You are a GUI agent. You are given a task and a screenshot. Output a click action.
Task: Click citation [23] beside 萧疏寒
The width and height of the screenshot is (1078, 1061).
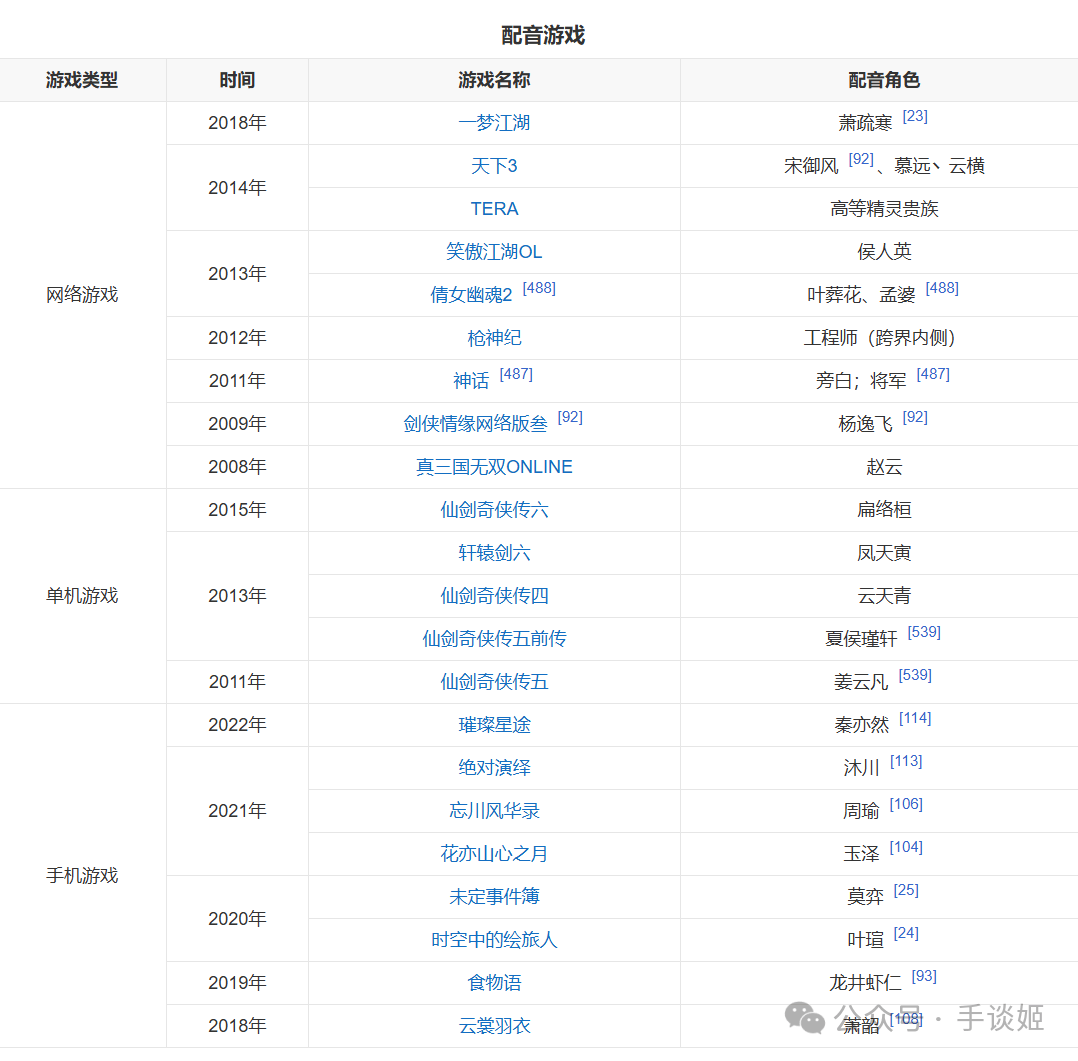[914, 116]
